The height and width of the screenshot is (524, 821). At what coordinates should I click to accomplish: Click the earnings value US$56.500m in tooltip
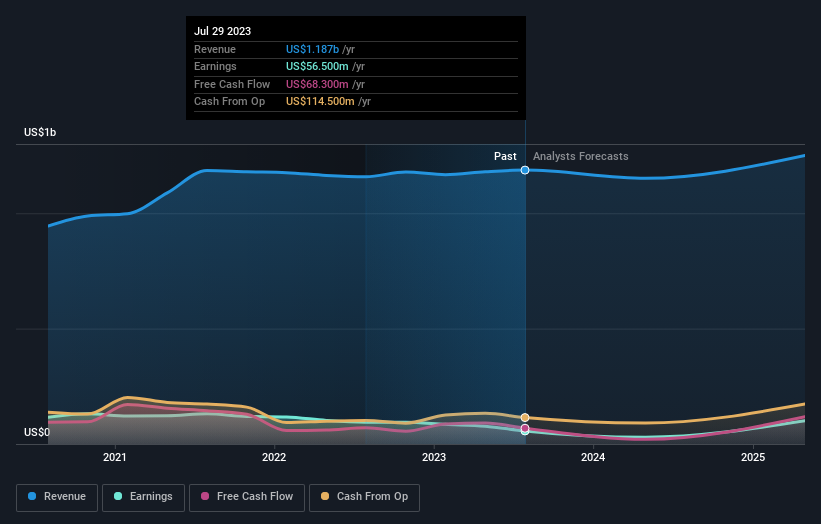317,66
